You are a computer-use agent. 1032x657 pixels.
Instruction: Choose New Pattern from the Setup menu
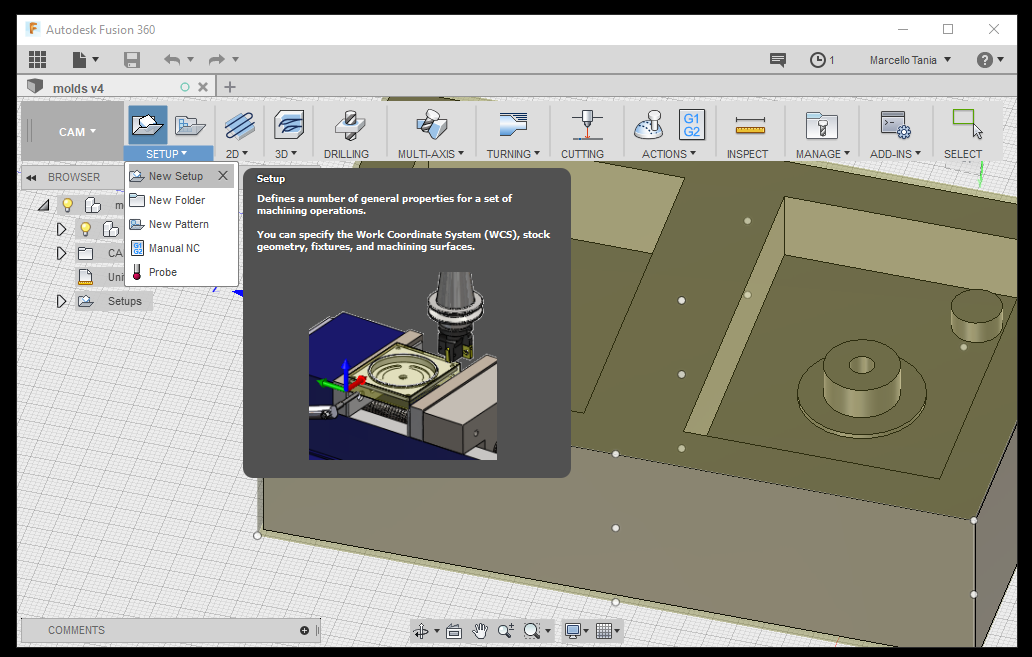(181, 224)
